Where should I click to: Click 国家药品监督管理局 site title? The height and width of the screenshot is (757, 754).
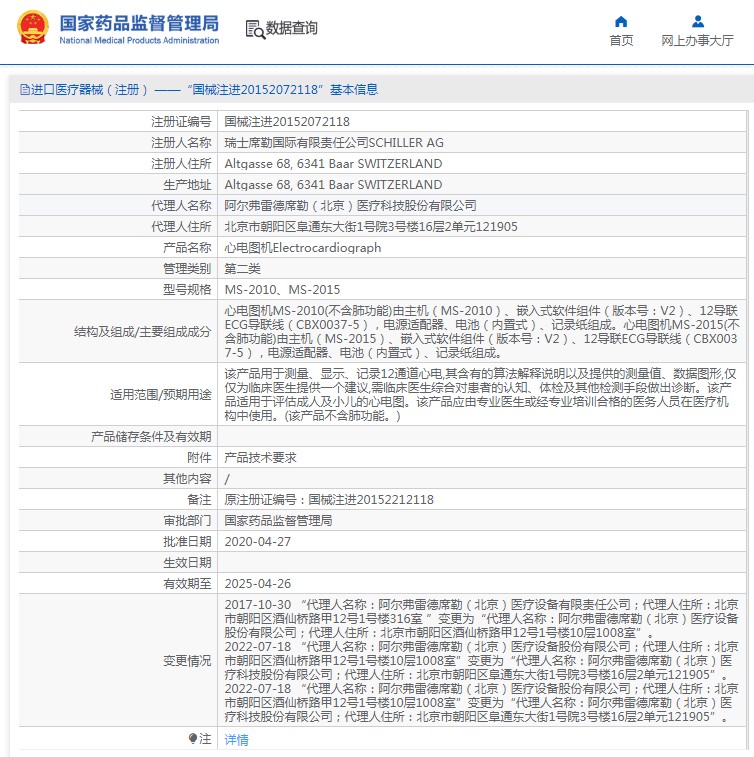click(x=139, y=23)
